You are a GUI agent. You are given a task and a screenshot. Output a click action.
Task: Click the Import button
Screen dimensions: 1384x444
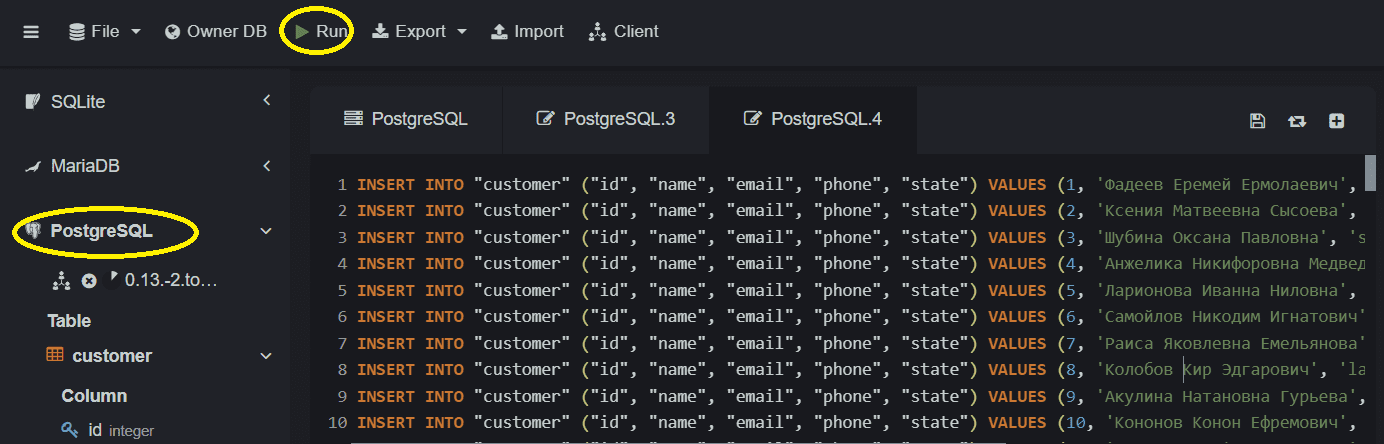527,32
